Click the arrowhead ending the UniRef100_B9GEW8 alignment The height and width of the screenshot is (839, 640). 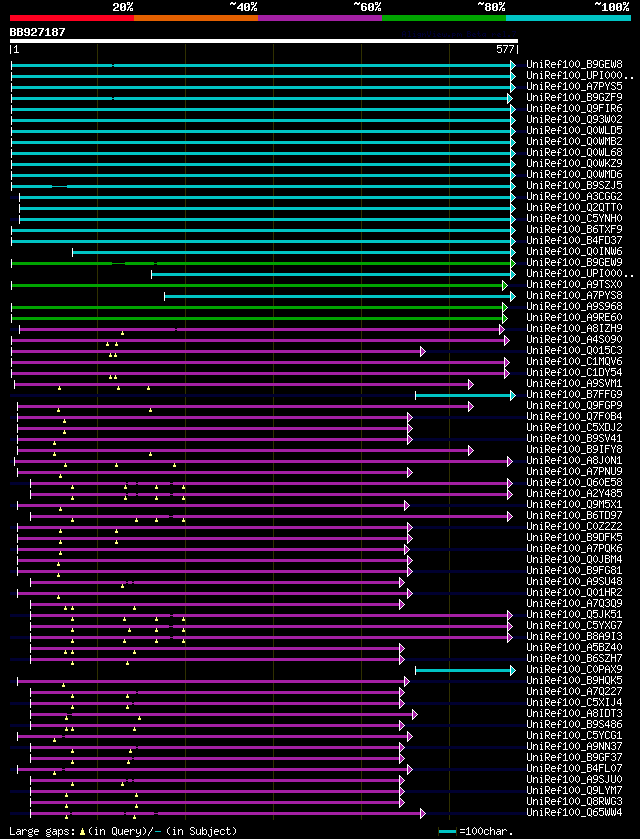(513, 65)
